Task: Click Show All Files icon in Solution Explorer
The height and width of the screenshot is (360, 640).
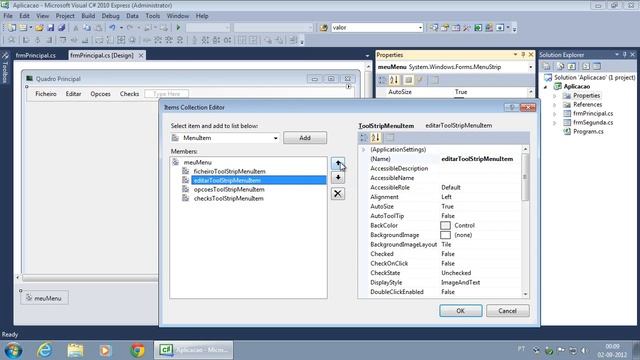Action: pyautogui.click(x=560, y=66)
